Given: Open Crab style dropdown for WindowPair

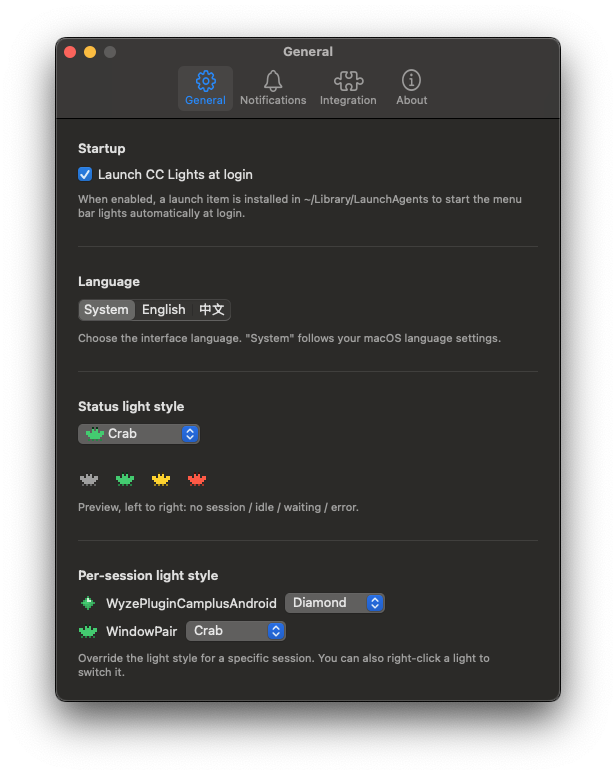Looking at the screenshot, I should coord(236,631).
